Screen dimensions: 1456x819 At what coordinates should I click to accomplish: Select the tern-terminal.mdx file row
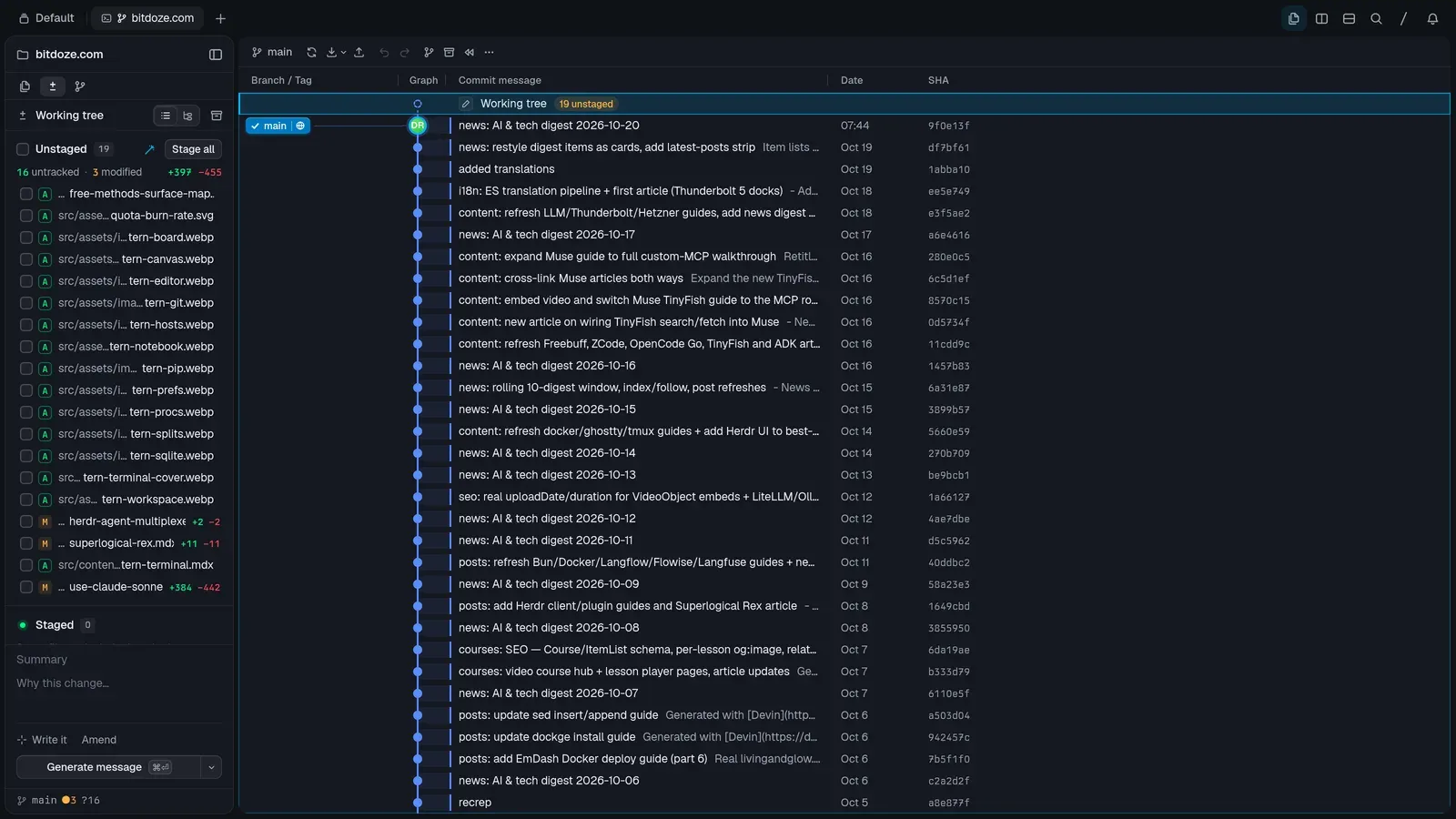tap(120, 565)
